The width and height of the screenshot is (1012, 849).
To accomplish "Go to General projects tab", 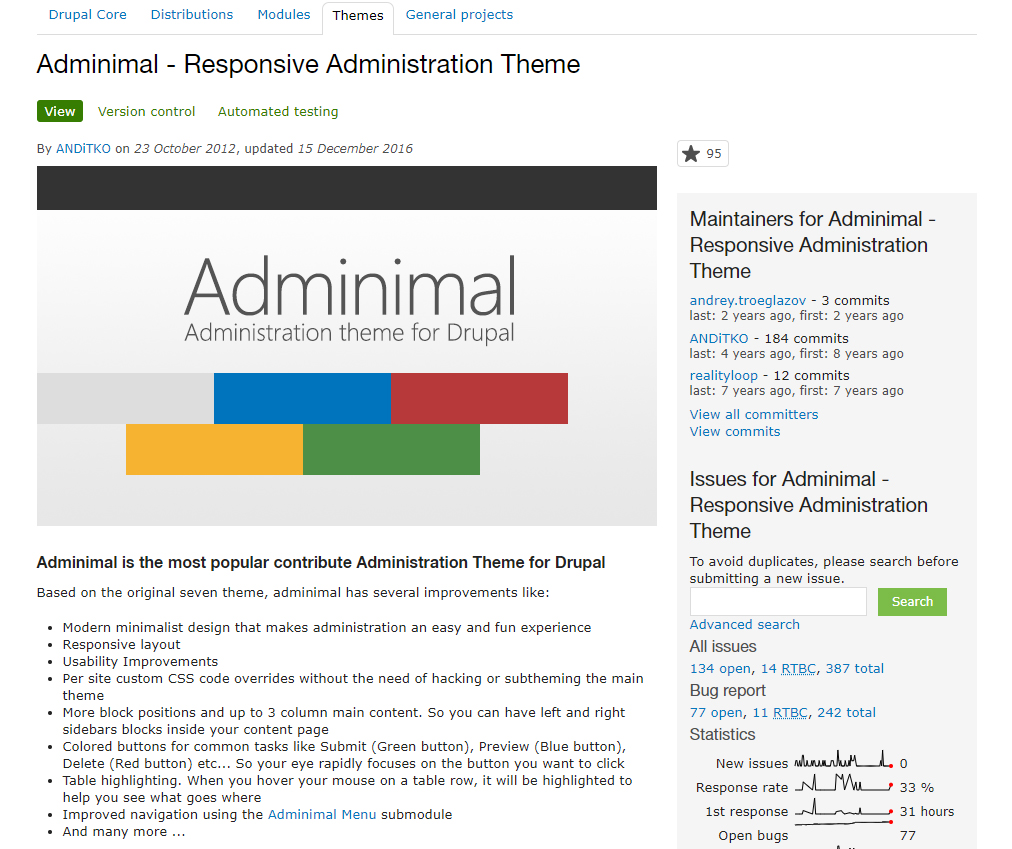I will tap(459, 15).
